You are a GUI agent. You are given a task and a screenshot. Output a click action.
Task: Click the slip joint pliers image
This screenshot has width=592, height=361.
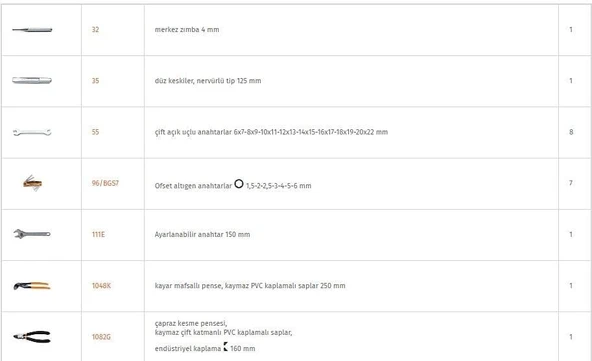tap(32, 286)
